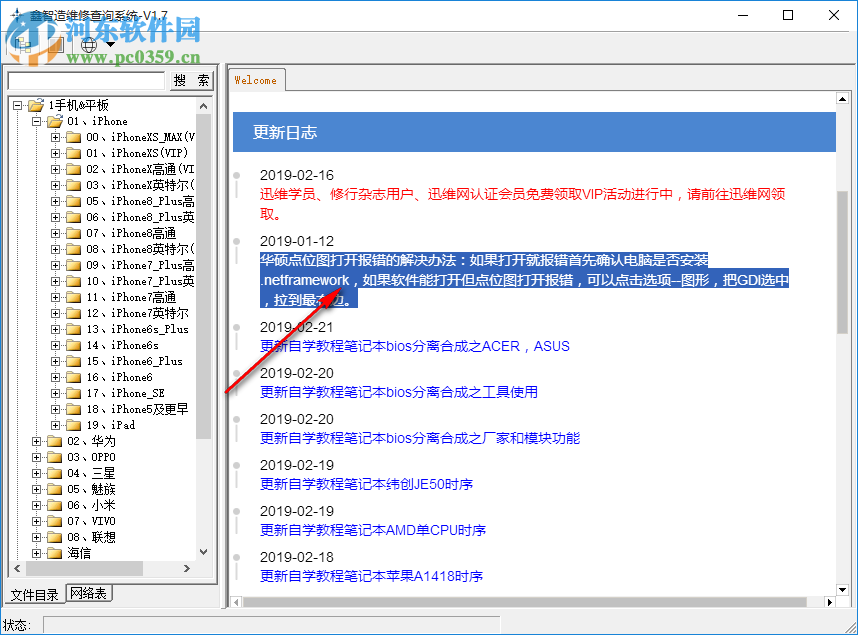The image size is (858, 635).
Task: Click the 搜索 button
Action: tap(191, 80)
